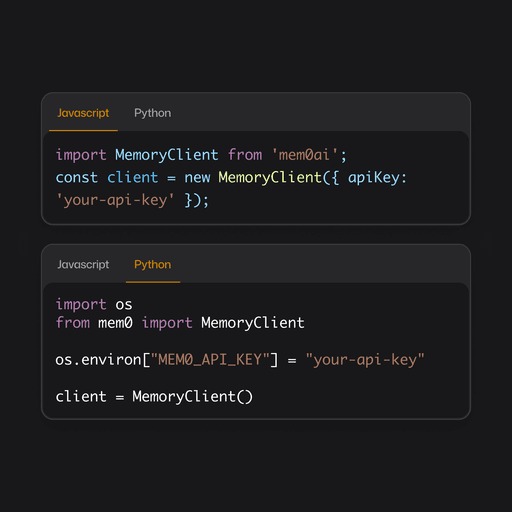Click the line 'from mem0 import MemoryClient'
The width and height of the screenshot is (512, 512).
[180, 323]
